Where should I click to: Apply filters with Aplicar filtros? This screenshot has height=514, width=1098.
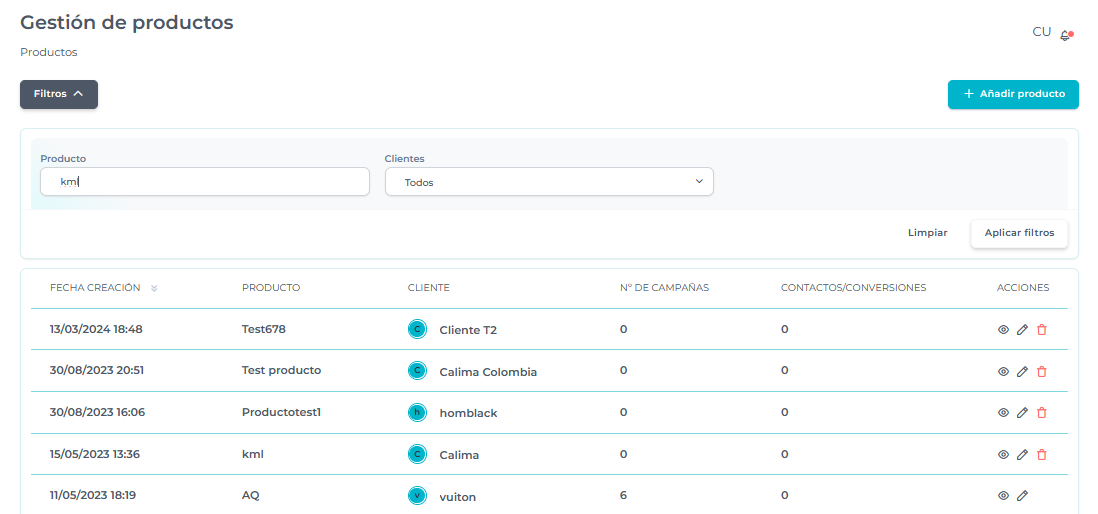[1019, 233]
